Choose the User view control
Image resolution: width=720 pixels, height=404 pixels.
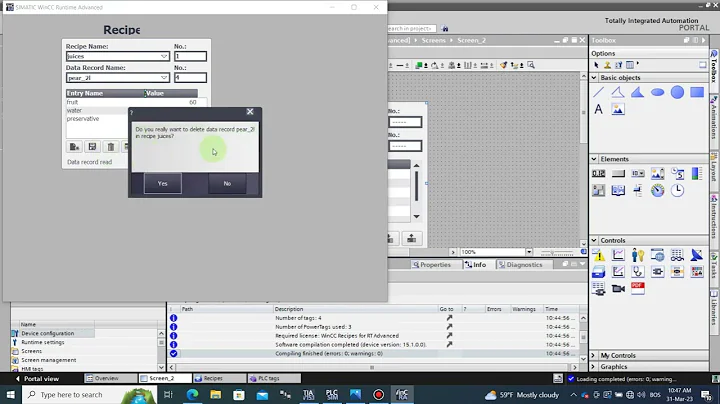pyautogui.click(x=638, y=255)
